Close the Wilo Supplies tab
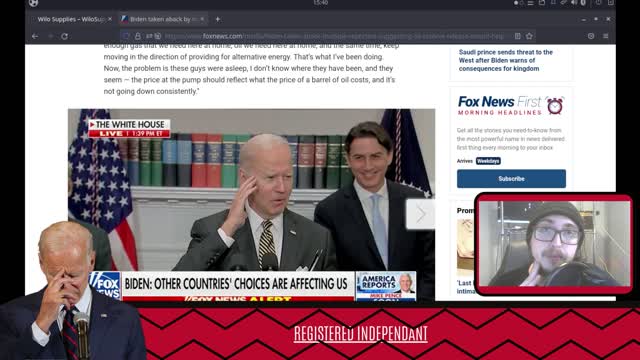The height and width of the screenshot is (360, 640). [x=110, y=19]
